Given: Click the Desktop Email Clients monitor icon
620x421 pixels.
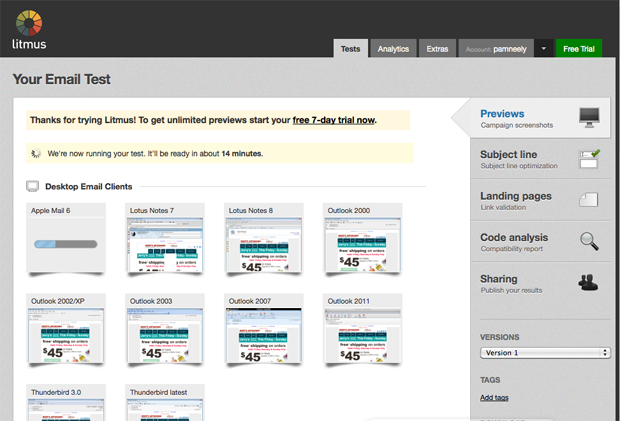Looking at the screenshot, I should 32,186.
